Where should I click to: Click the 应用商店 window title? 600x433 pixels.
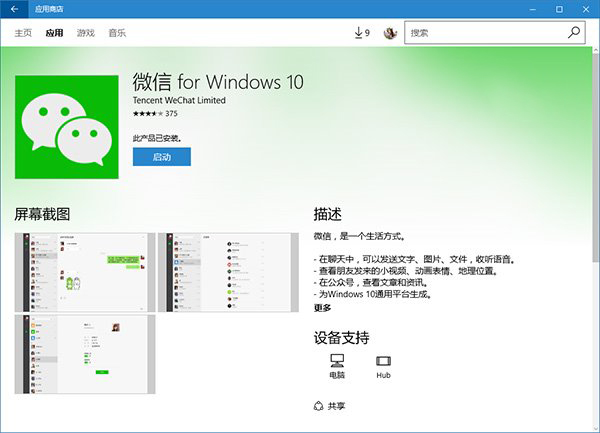tap(49, 9)
